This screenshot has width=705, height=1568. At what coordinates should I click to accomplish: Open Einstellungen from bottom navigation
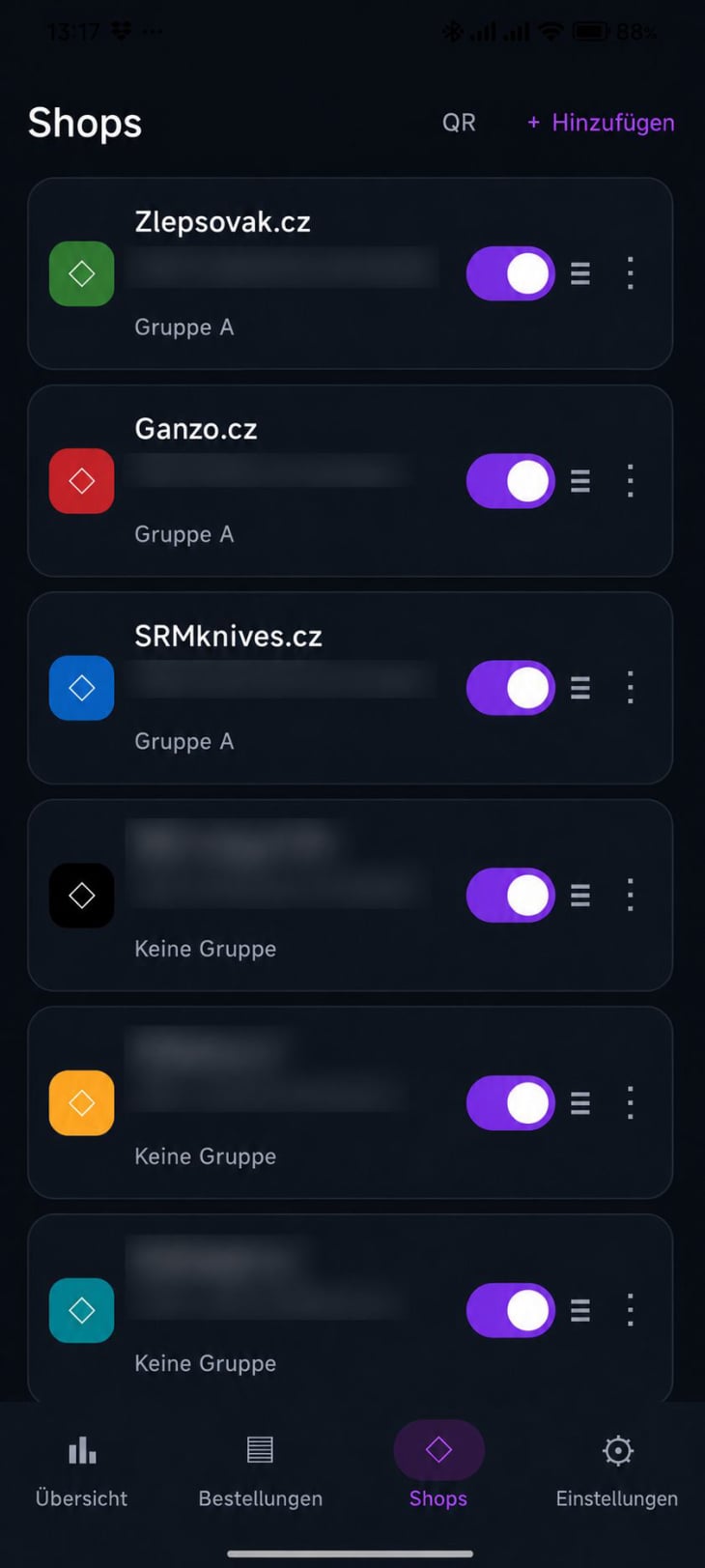(x=617, y=1468)
